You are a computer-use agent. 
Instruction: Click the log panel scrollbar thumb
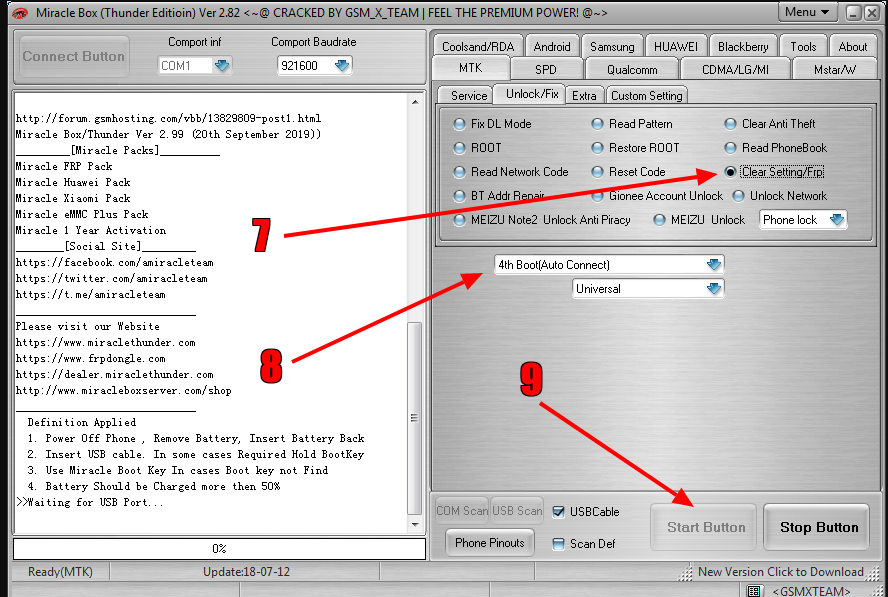pyautogui.click(x=415, y=418)
